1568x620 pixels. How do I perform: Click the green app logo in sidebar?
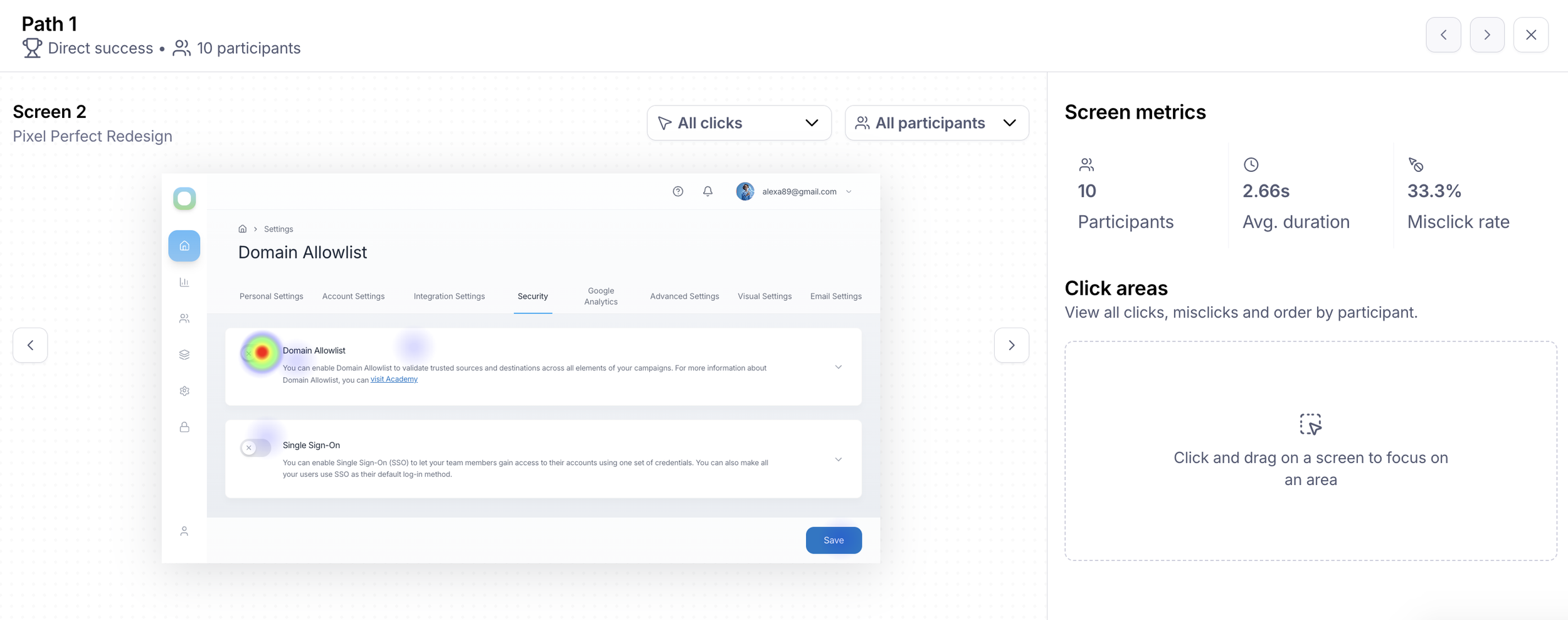tap(184, 199)
